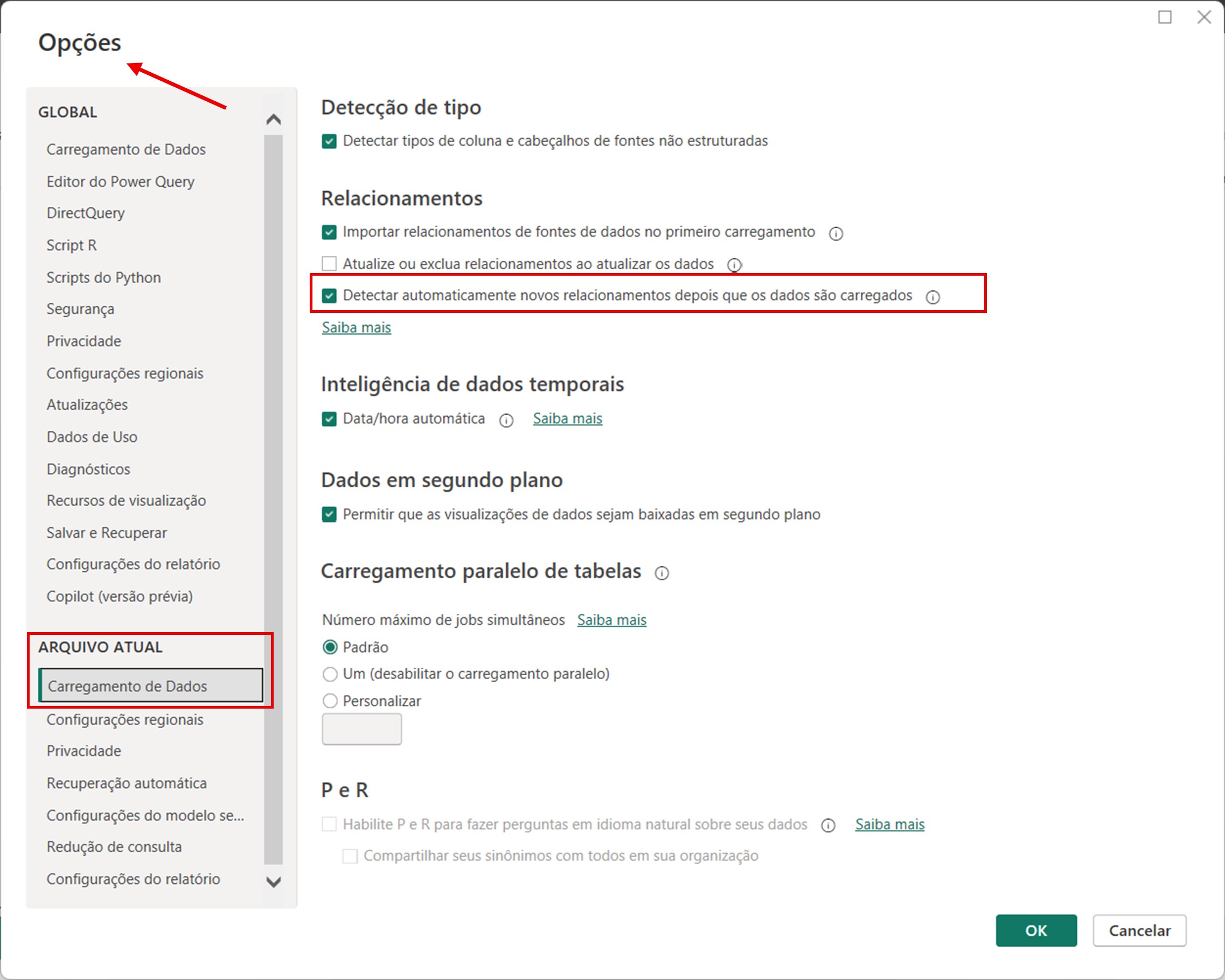1225x980 pixels.
Task: Select Um (desabilitar o carregamento paralelo) option
Action: click(330, 674)
